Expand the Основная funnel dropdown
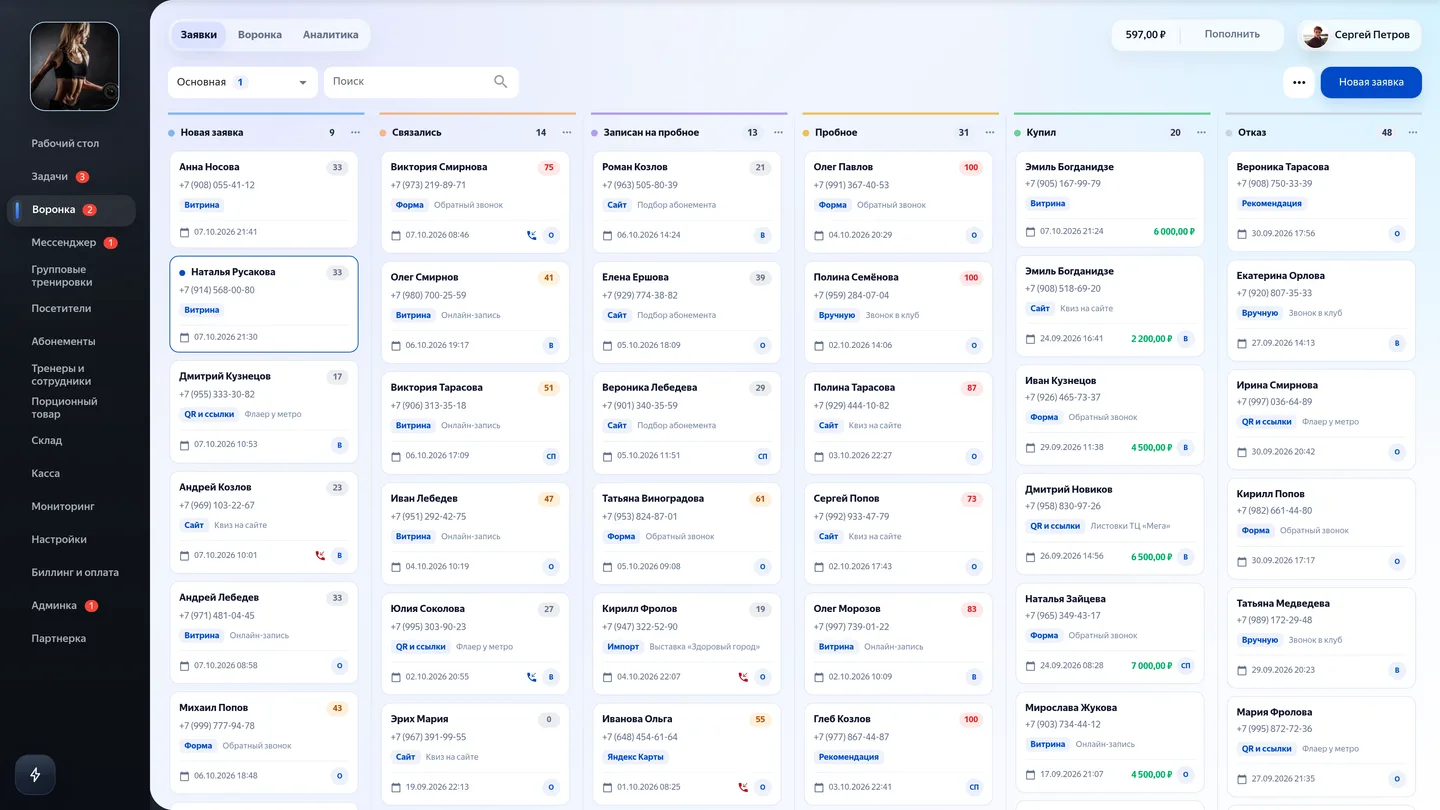 pyautogui.click(x=243, y=82)
